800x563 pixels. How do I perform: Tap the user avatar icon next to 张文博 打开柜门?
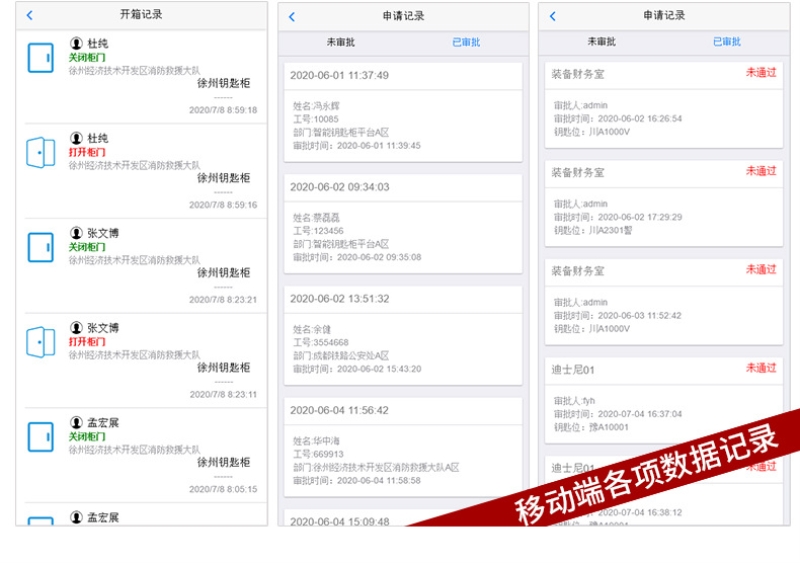(x=76, y=328)
